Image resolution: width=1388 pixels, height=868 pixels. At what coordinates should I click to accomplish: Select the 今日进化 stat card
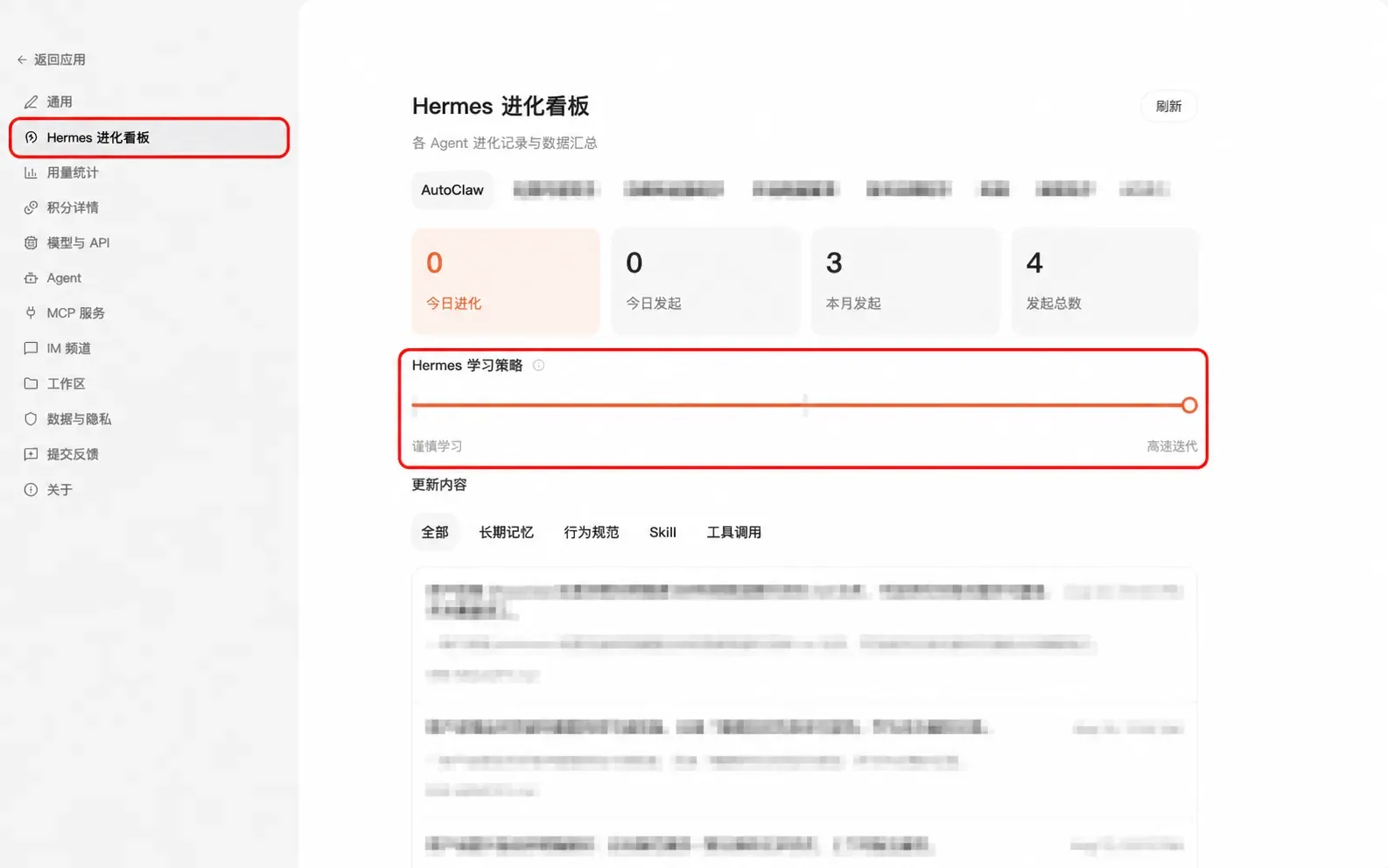tap(506, 282)
